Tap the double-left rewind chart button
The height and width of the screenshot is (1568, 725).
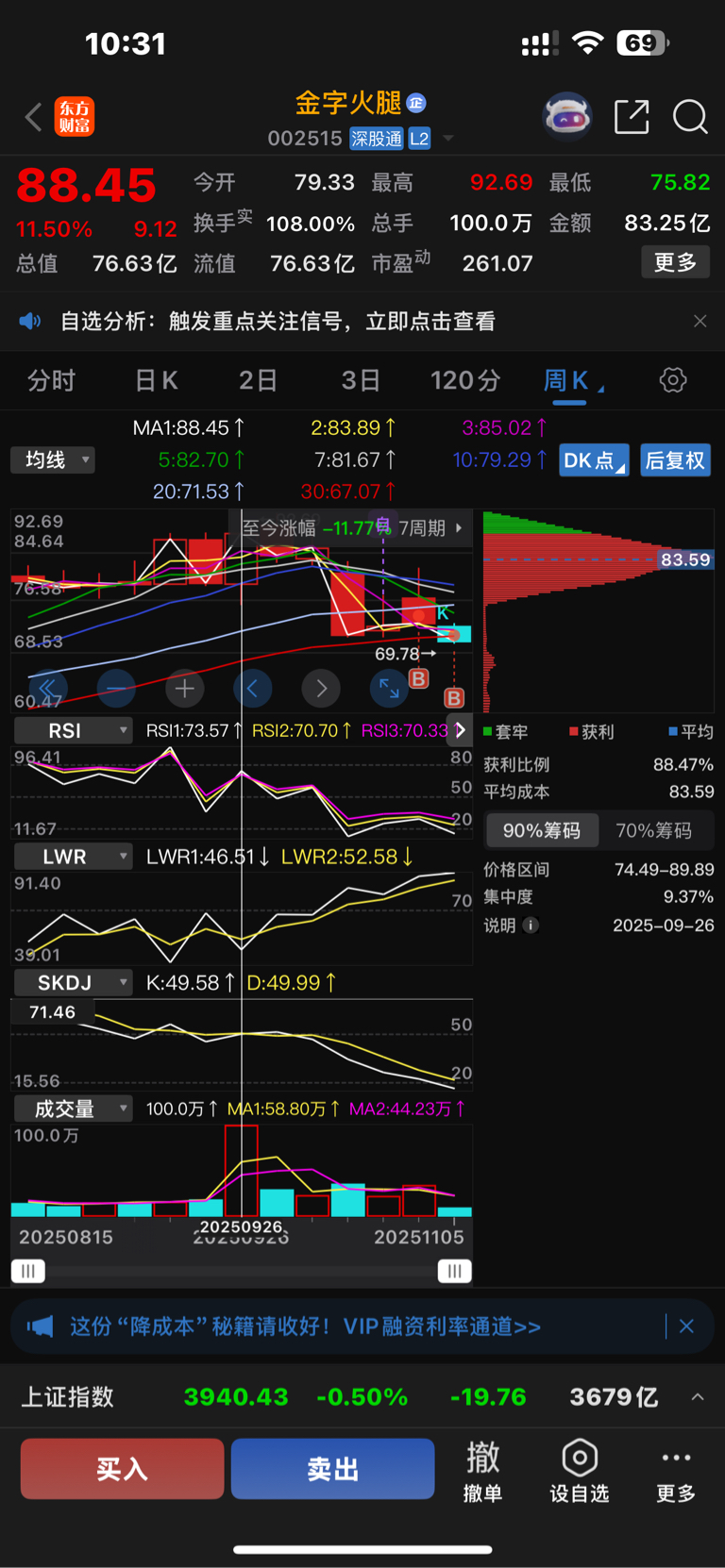(x=46, y=689)
